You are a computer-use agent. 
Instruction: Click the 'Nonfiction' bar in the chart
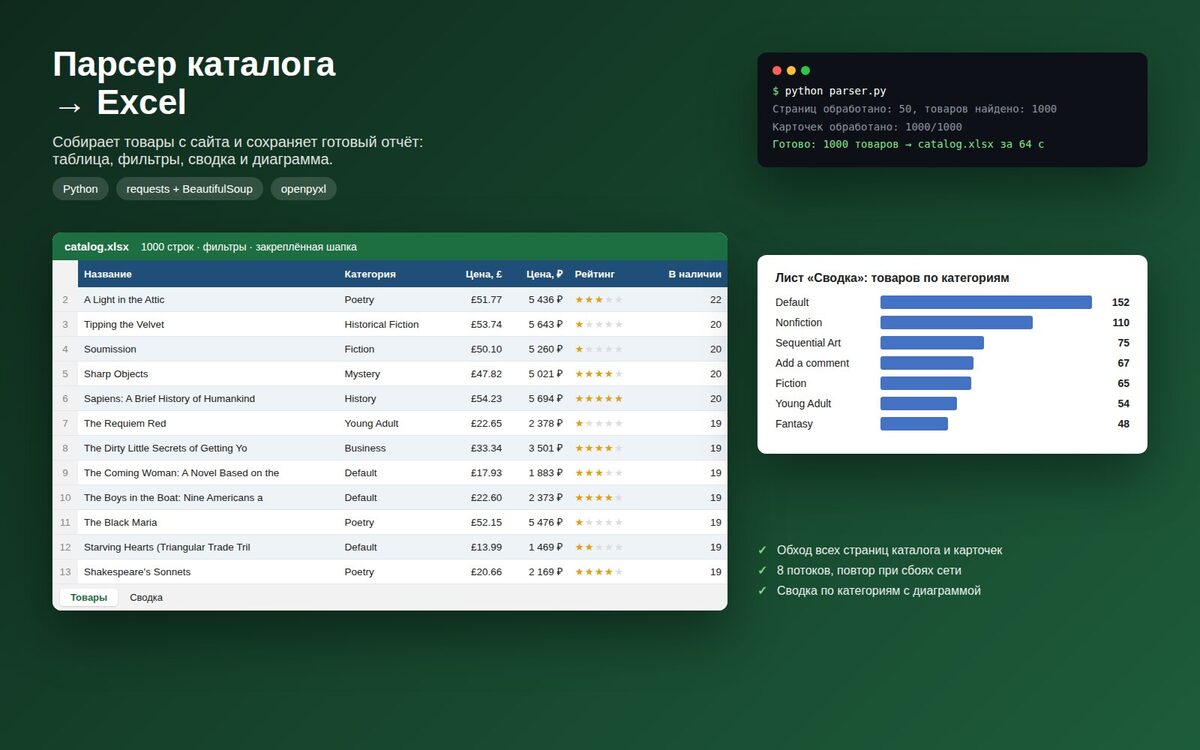coord(956,323)
